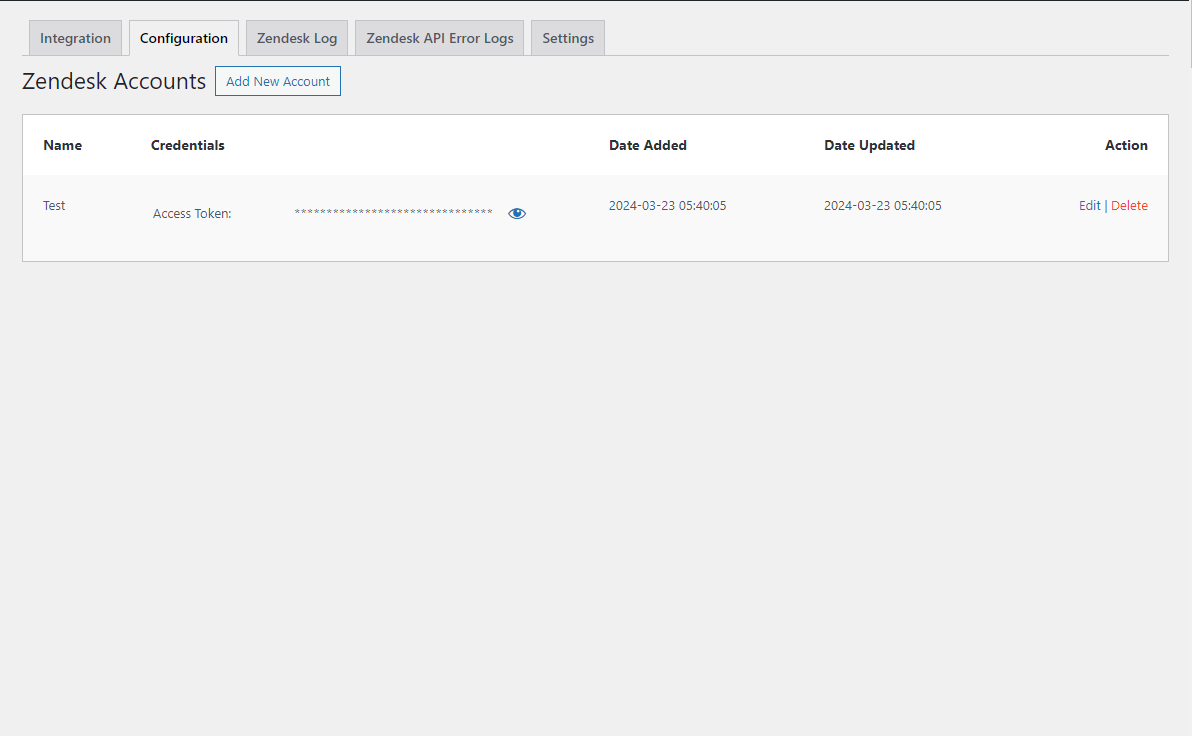Click the Add New Account button
Image resolution: width=1192 pixels, height=736 pixels.
coord(277,81)
